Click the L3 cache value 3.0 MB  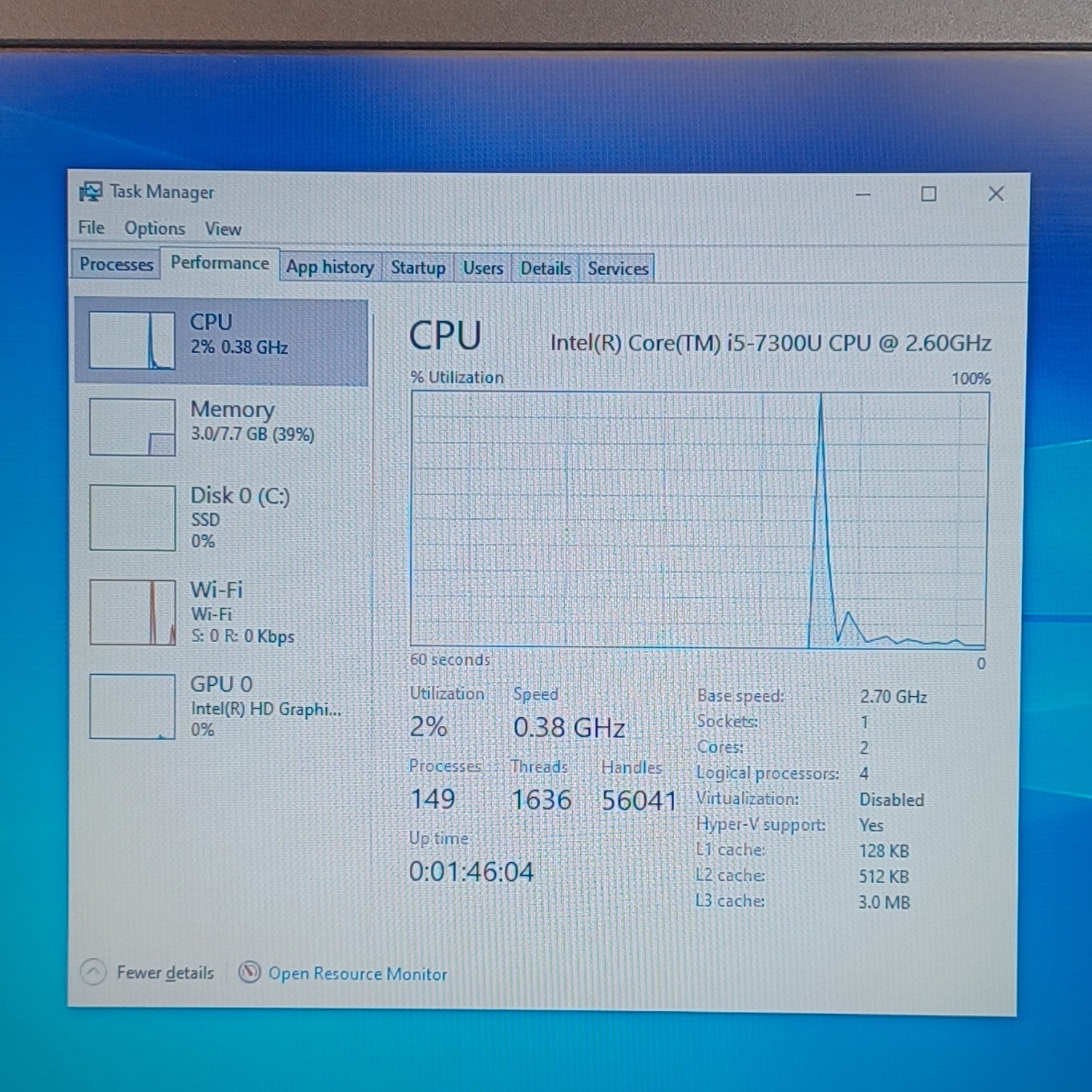pyautogui.click(x=885, y=902)
